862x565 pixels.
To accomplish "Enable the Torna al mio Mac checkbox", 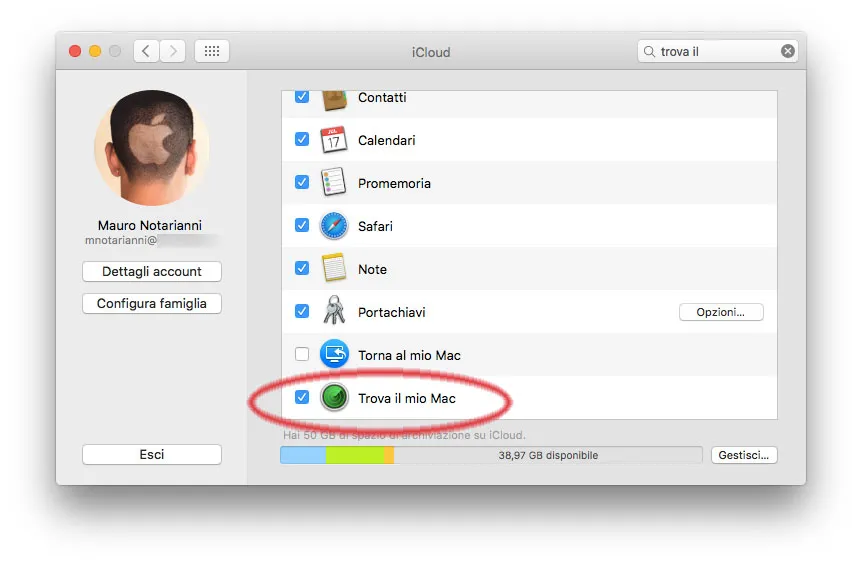I will pos(302,354).
